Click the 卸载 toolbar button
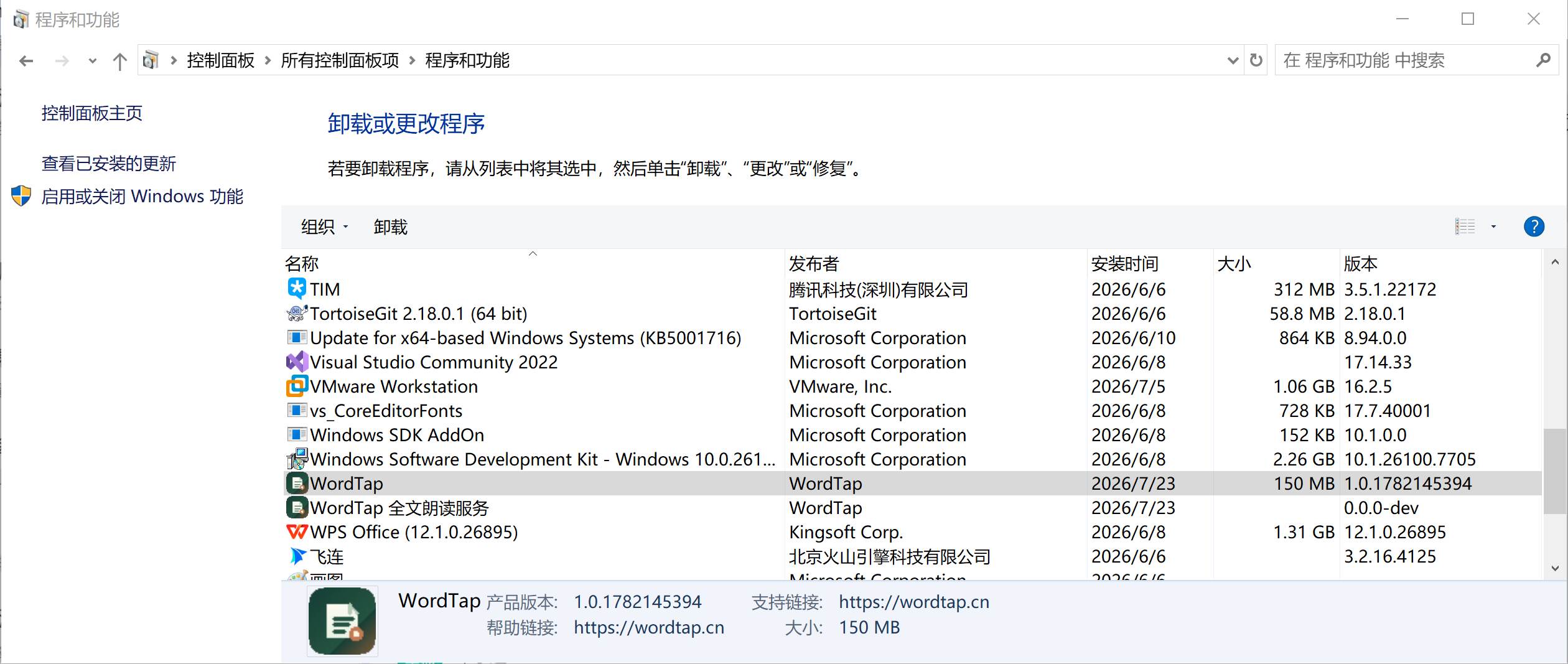 pyautogui.click(x=390, y=227)
